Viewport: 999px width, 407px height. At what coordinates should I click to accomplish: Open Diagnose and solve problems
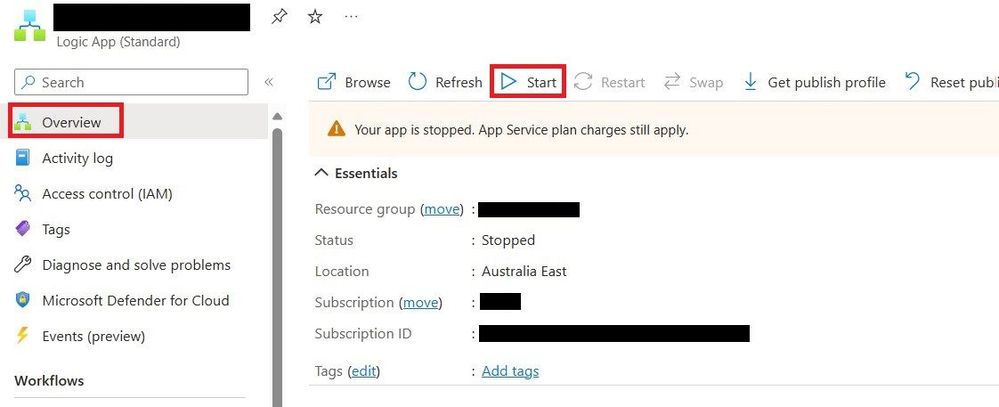(134, 265)
